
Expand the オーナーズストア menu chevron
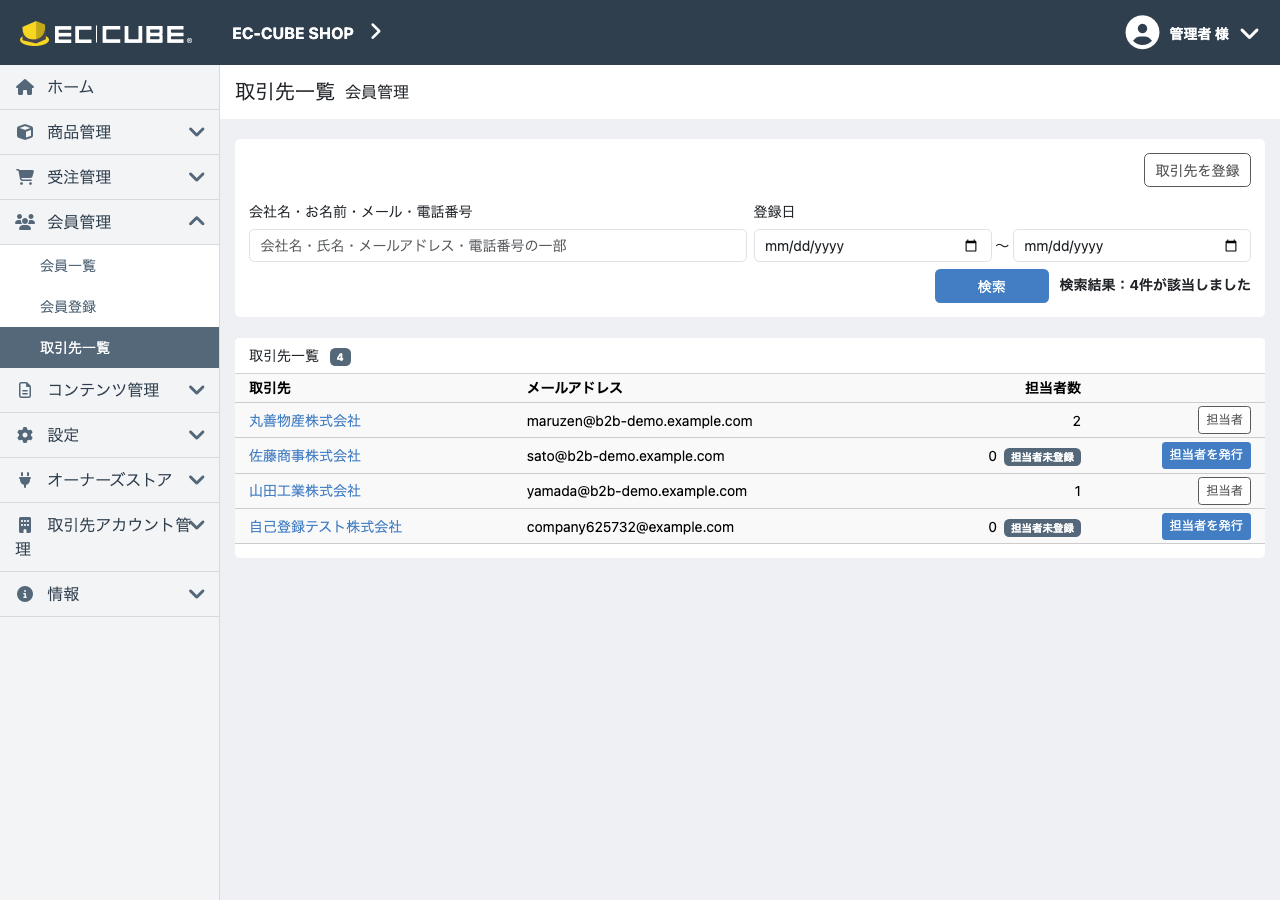tap(197, 480)
